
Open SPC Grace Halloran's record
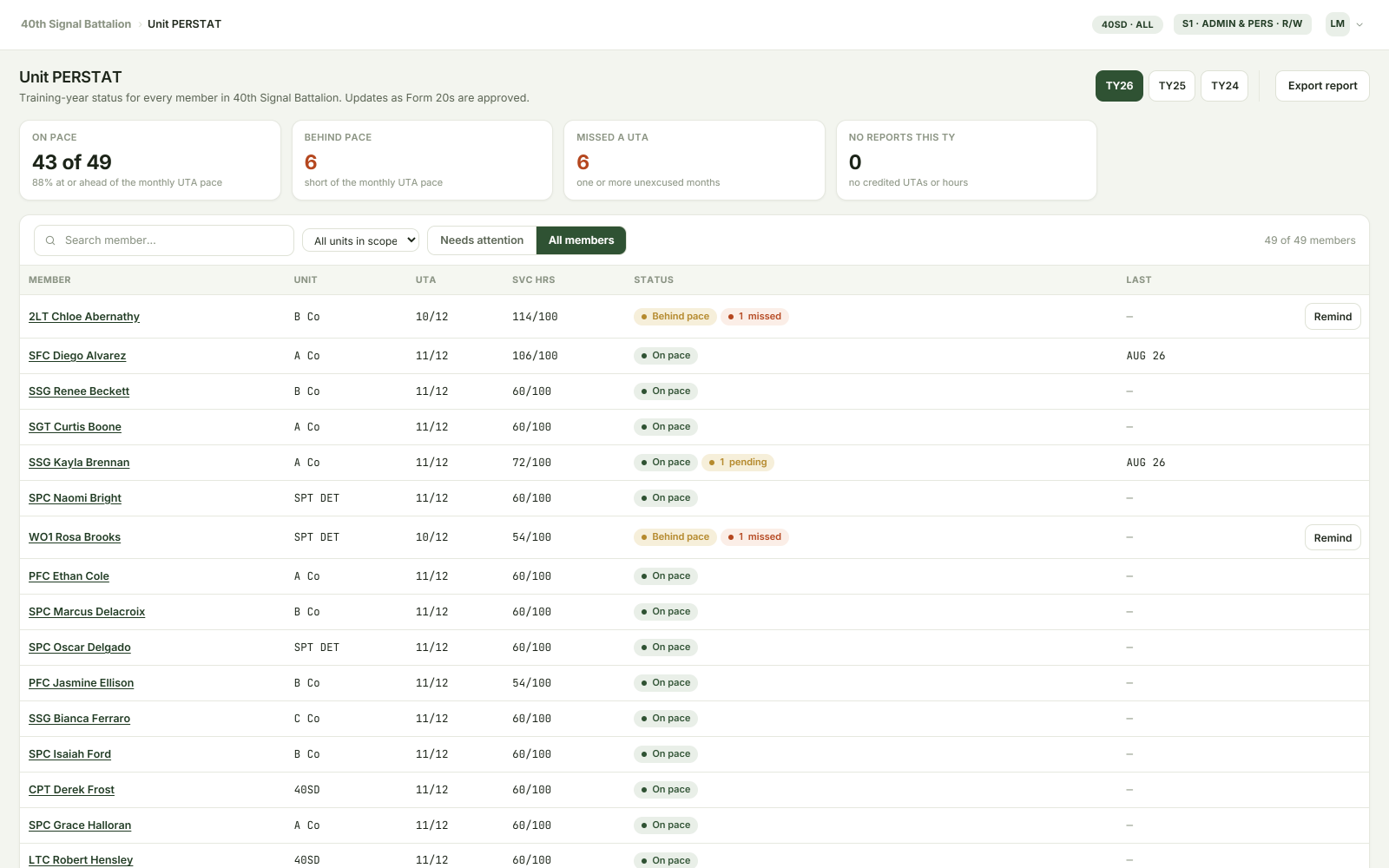[x=80, y=825]
